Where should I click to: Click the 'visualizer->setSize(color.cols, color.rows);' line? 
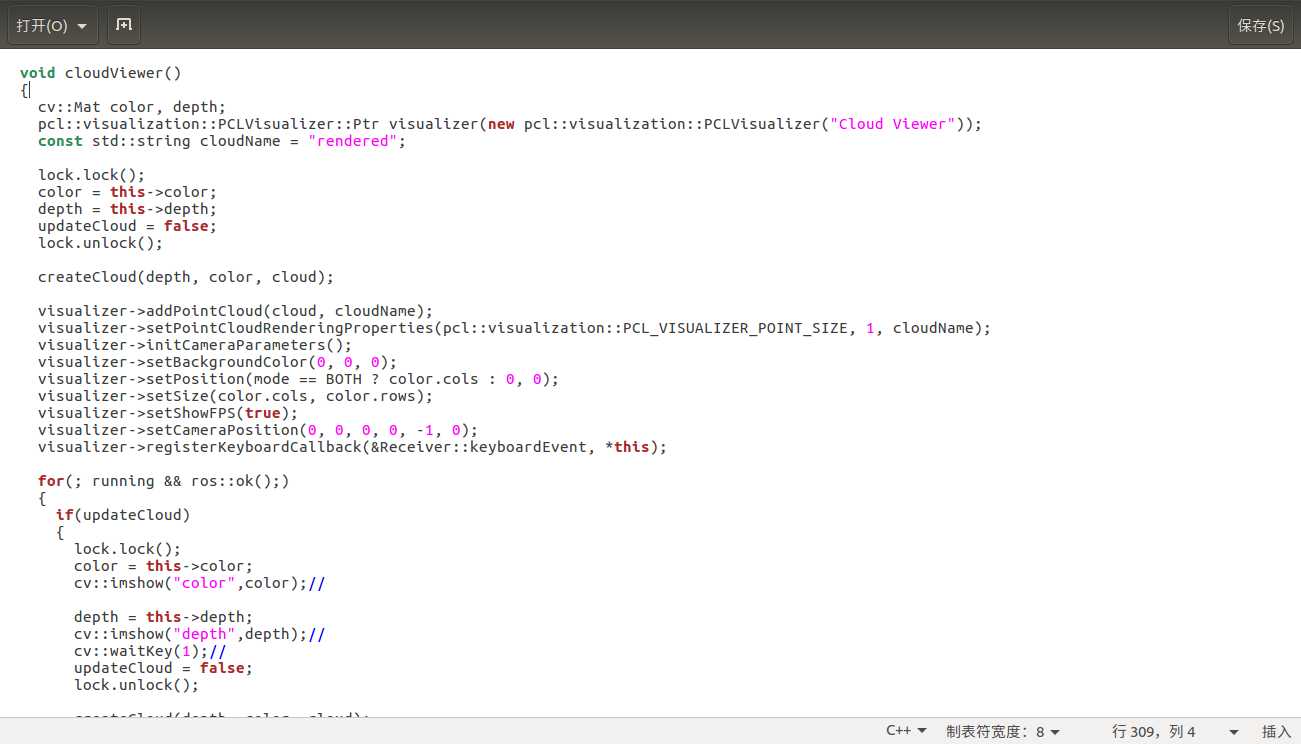pos(236,396)
